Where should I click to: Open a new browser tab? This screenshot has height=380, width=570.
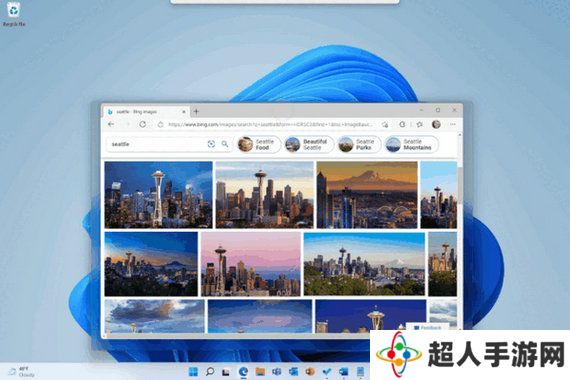point(196,112)
